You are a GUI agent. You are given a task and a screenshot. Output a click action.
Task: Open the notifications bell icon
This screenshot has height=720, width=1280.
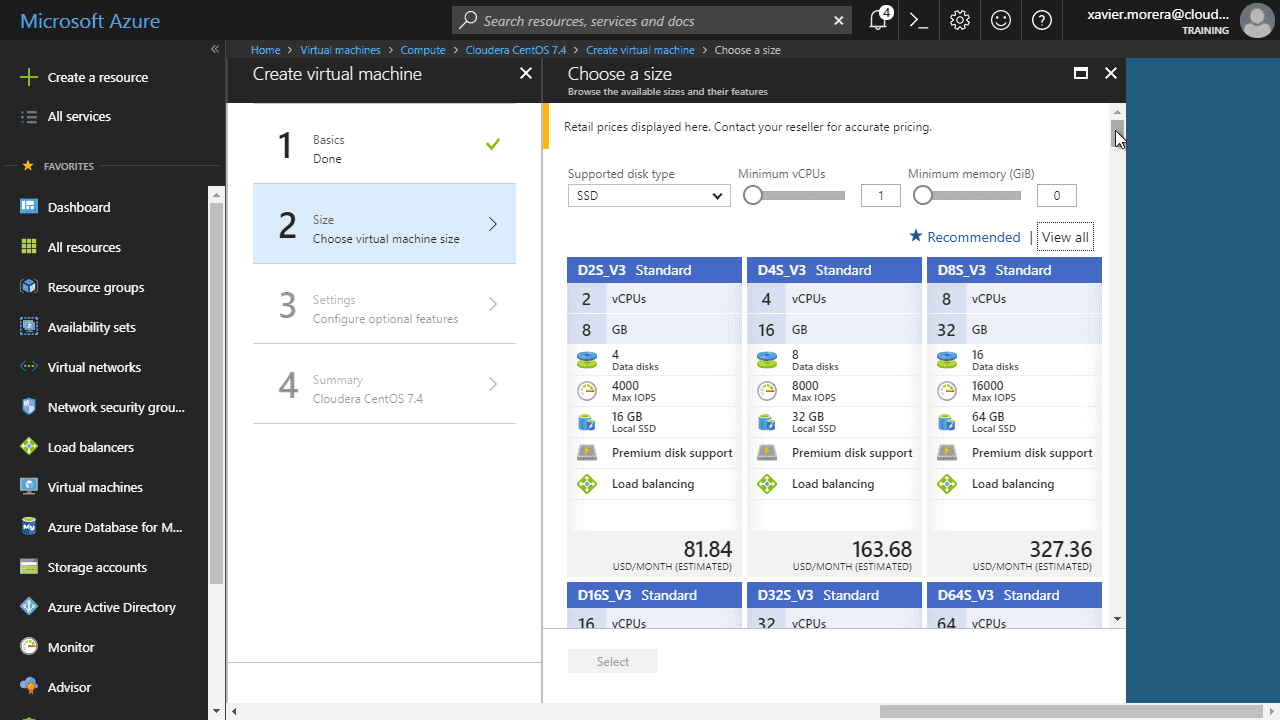pos(879,20)
